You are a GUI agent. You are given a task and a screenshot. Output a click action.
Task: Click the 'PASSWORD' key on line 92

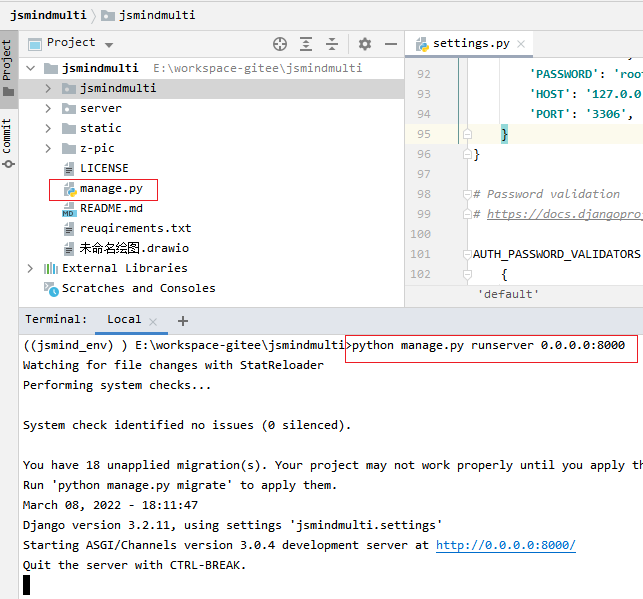pyautogui.click(x=564, y=74)
